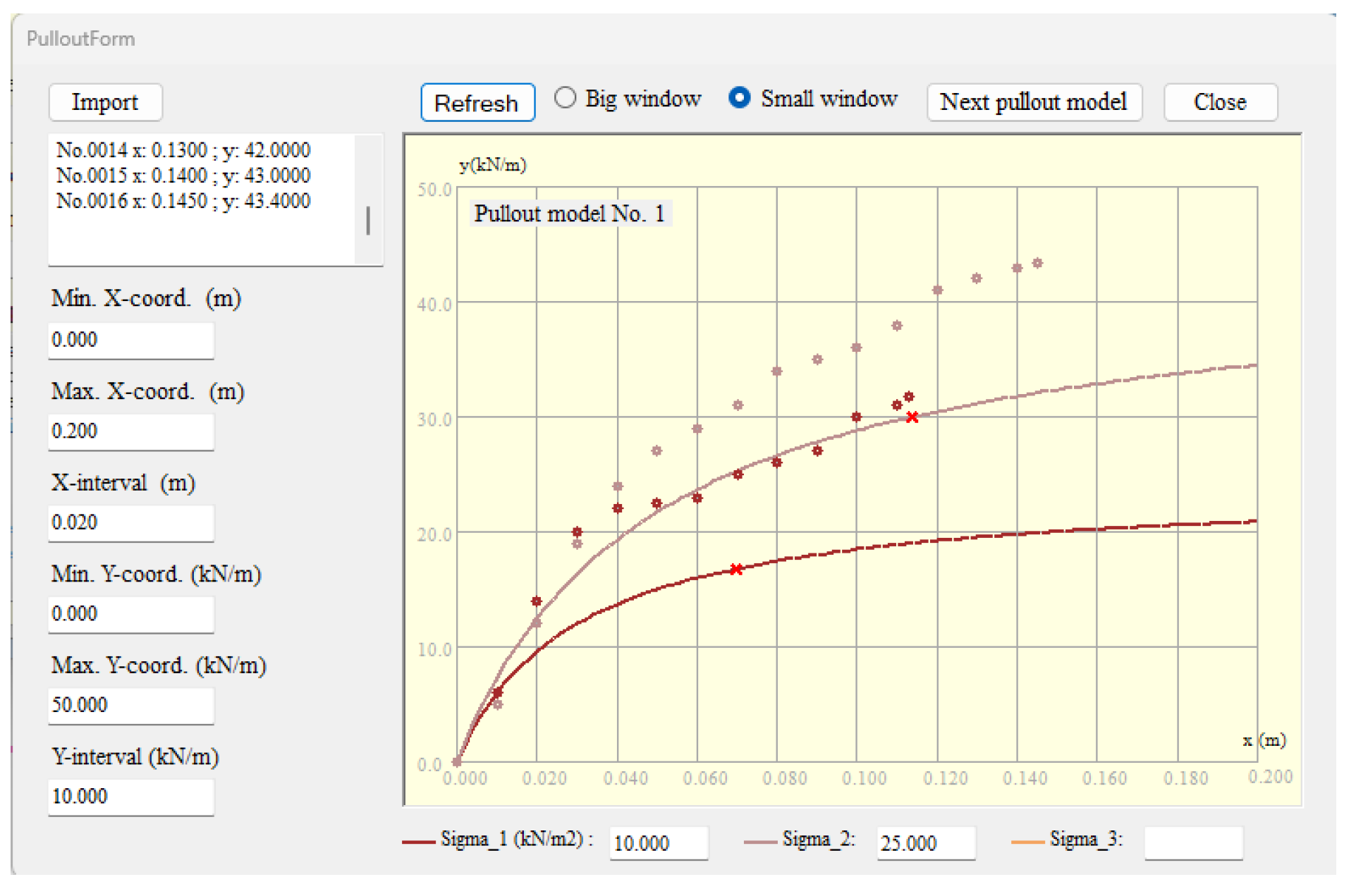This screenshot has width=1356, height=896.
Task: Click the Sigma_2 value field
Action: (925, 843)
